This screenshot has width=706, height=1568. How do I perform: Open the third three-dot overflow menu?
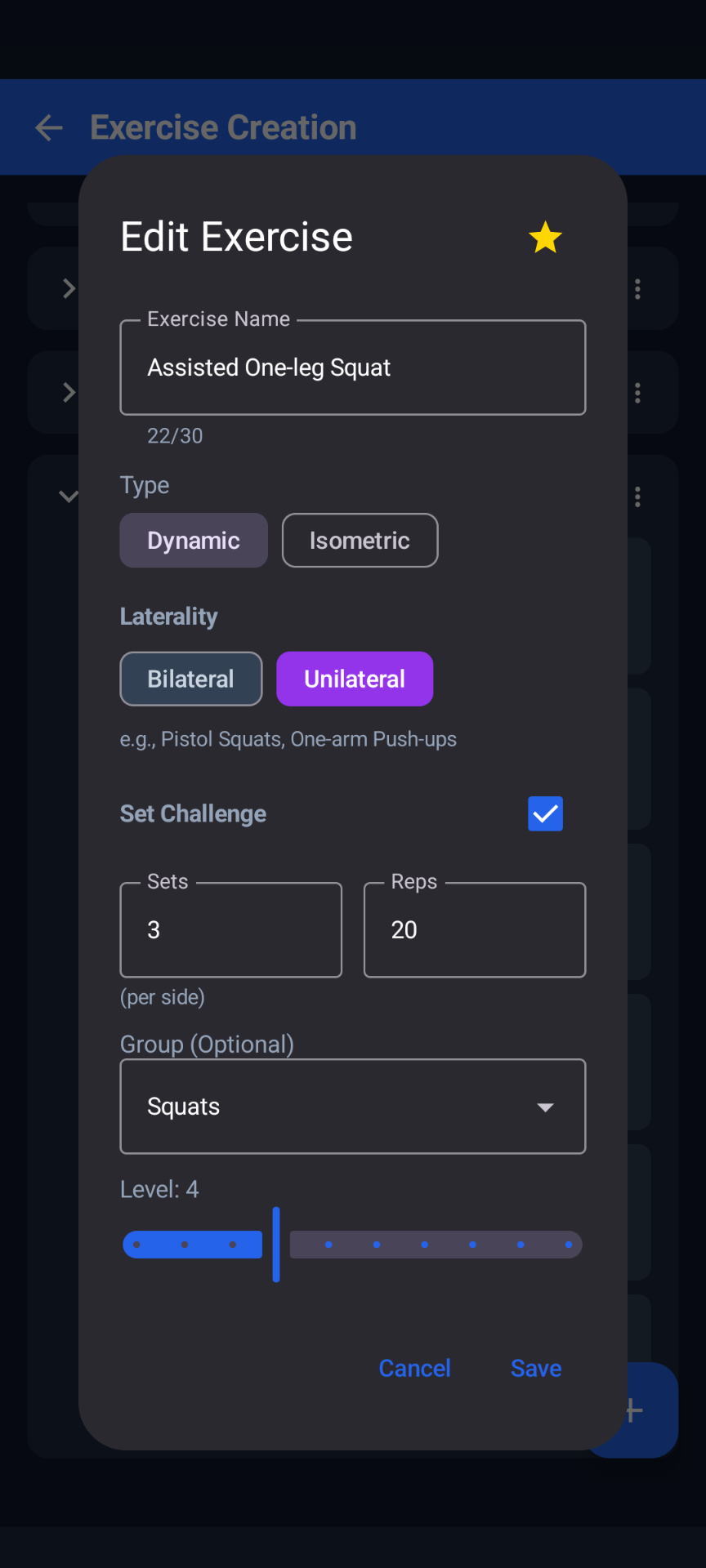tap(637, 497)
